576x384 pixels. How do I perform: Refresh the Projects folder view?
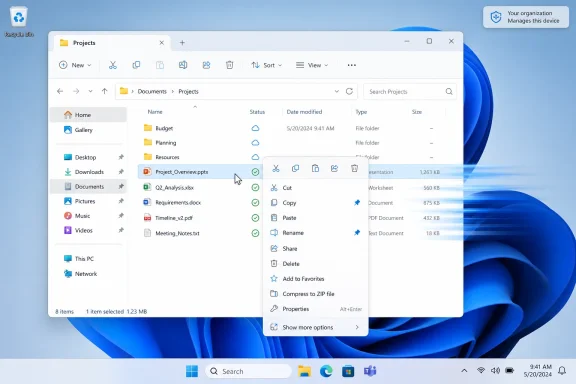(349, 91)
